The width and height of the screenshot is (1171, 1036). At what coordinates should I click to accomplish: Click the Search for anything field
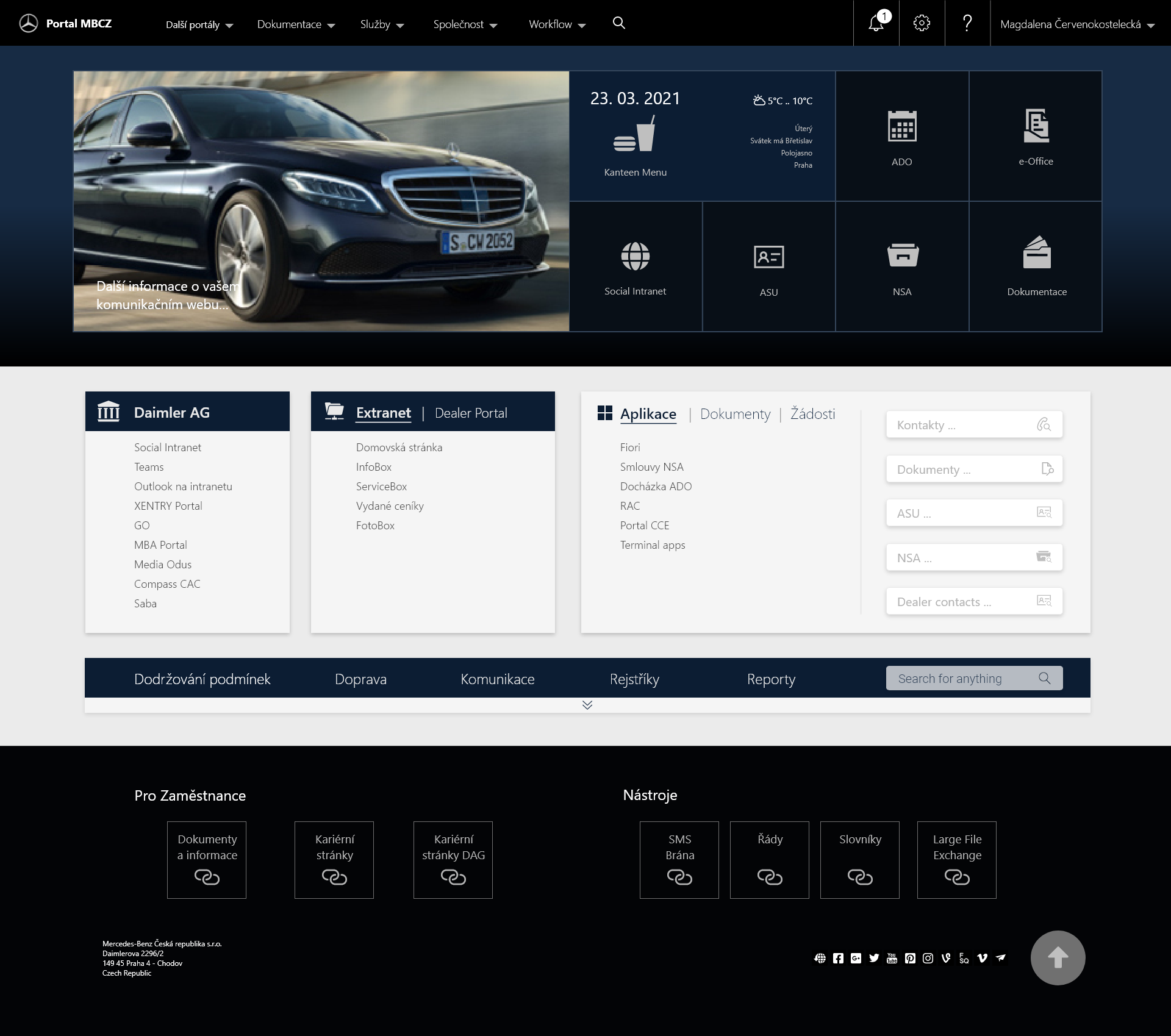tap(964, 678)
